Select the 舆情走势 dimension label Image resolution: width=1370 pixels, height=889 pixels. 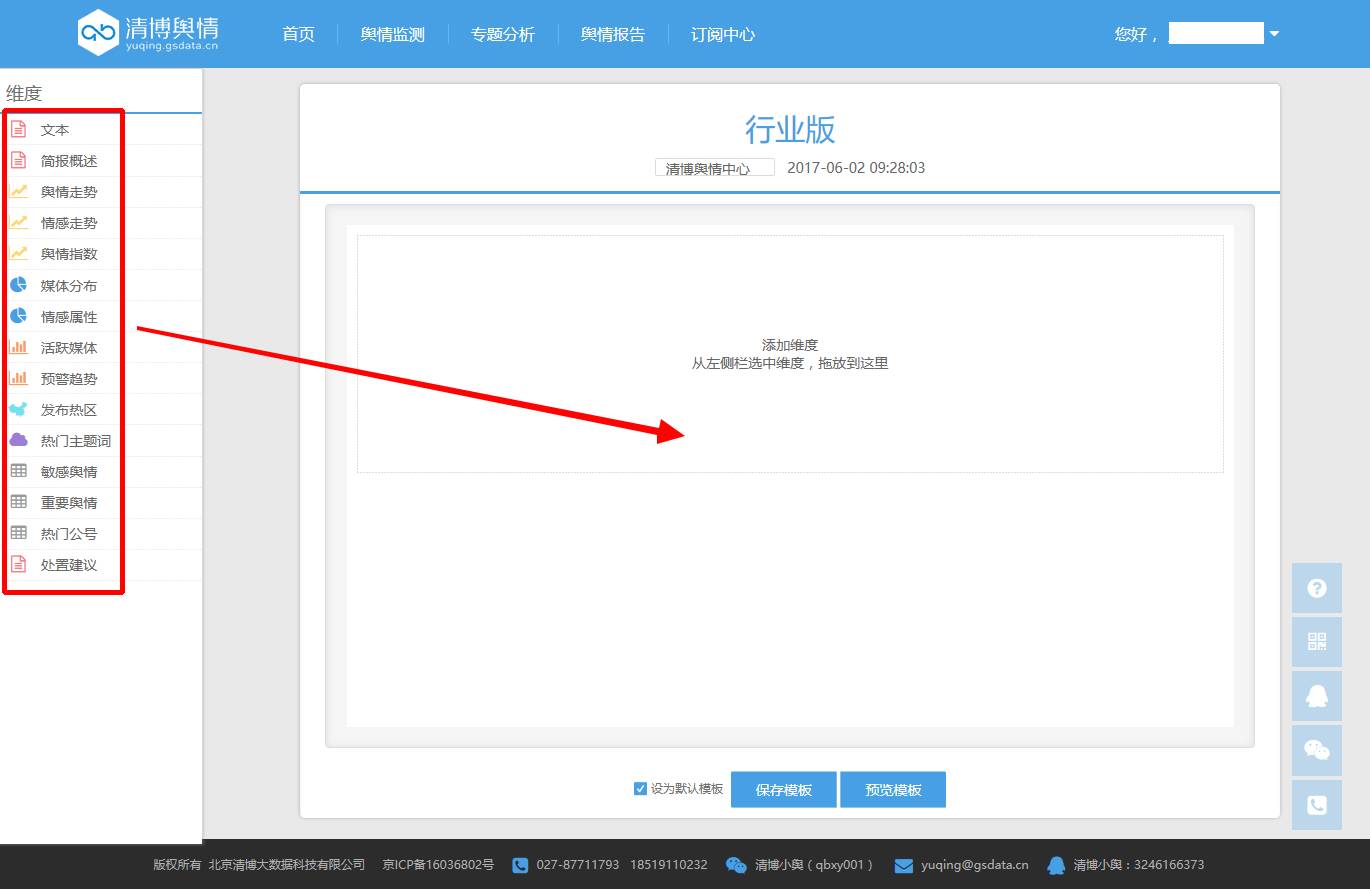(x=69, y=192)
